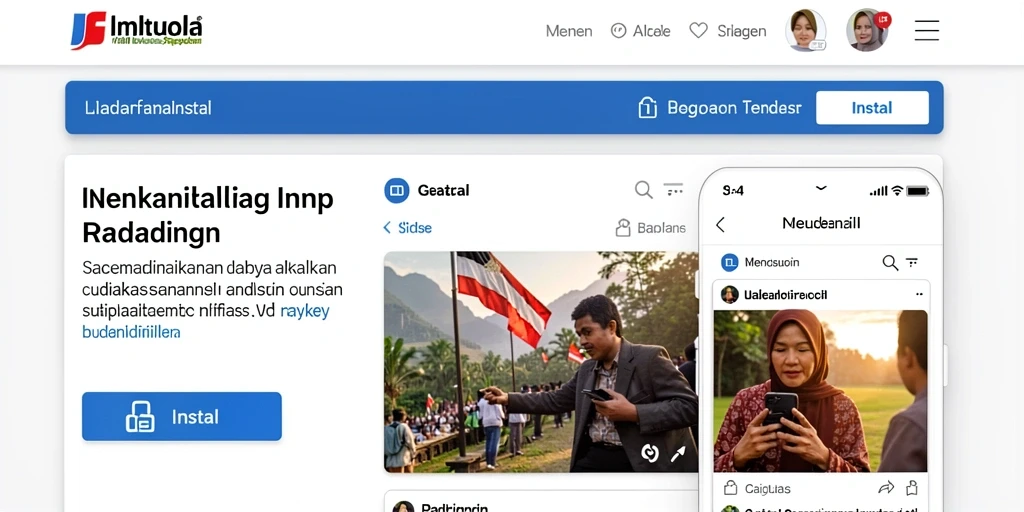The height and width of the screenshot is (512, 1024).
Task: Tap the share arrow icon in phone
Action: click(886, 487)
